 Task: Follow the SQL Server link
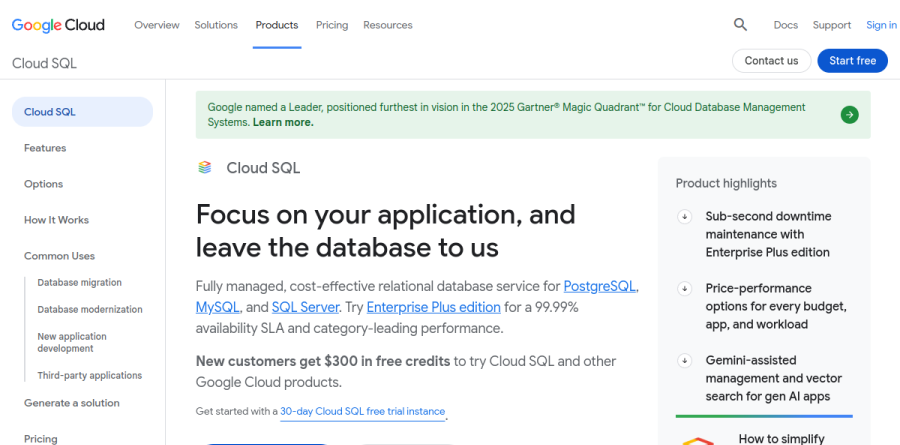[x=305, y=307]
